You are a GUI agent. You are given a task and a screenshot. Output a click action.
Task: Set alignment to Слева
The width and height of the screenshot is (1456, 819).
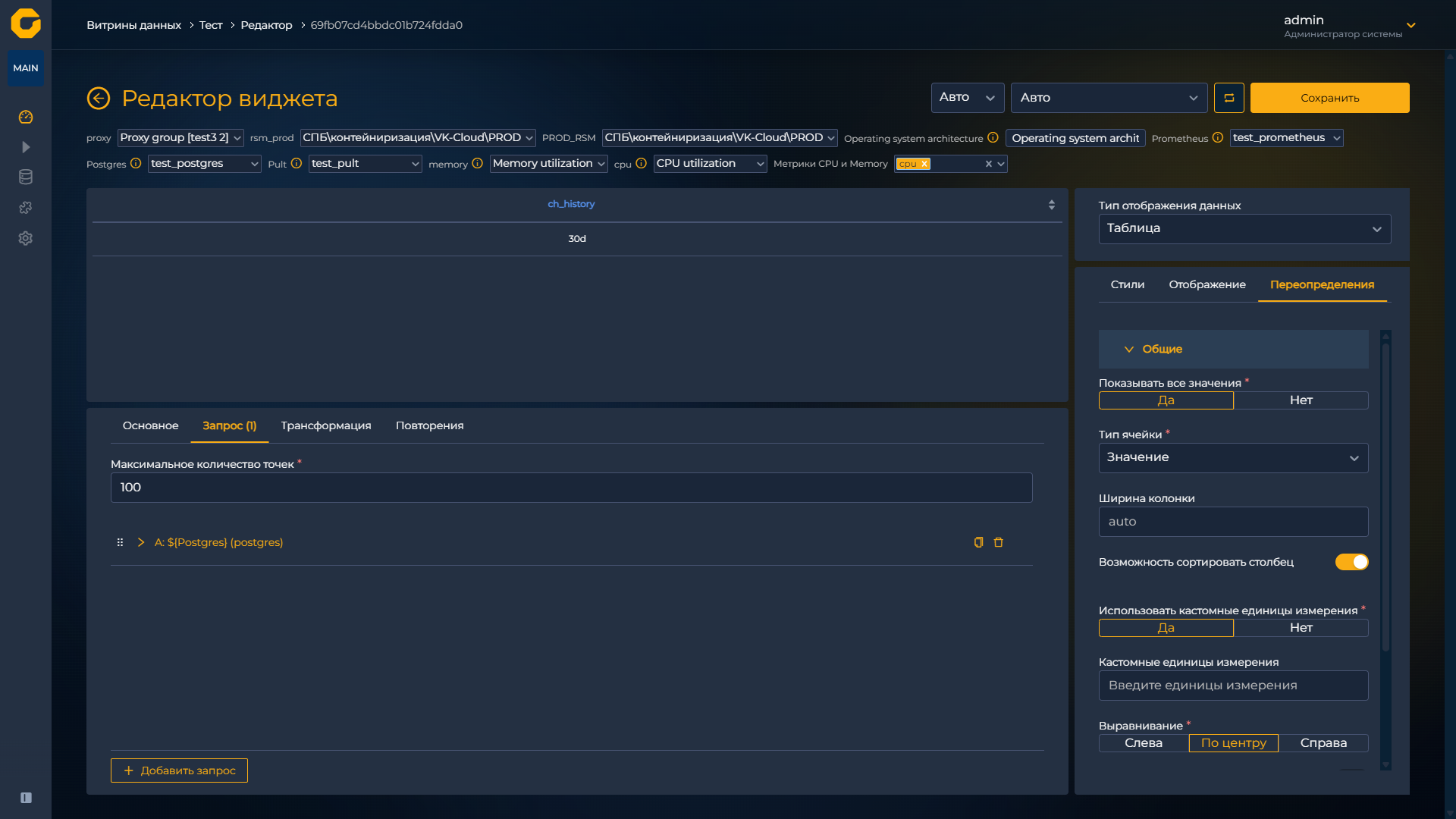click(1144, 743)
